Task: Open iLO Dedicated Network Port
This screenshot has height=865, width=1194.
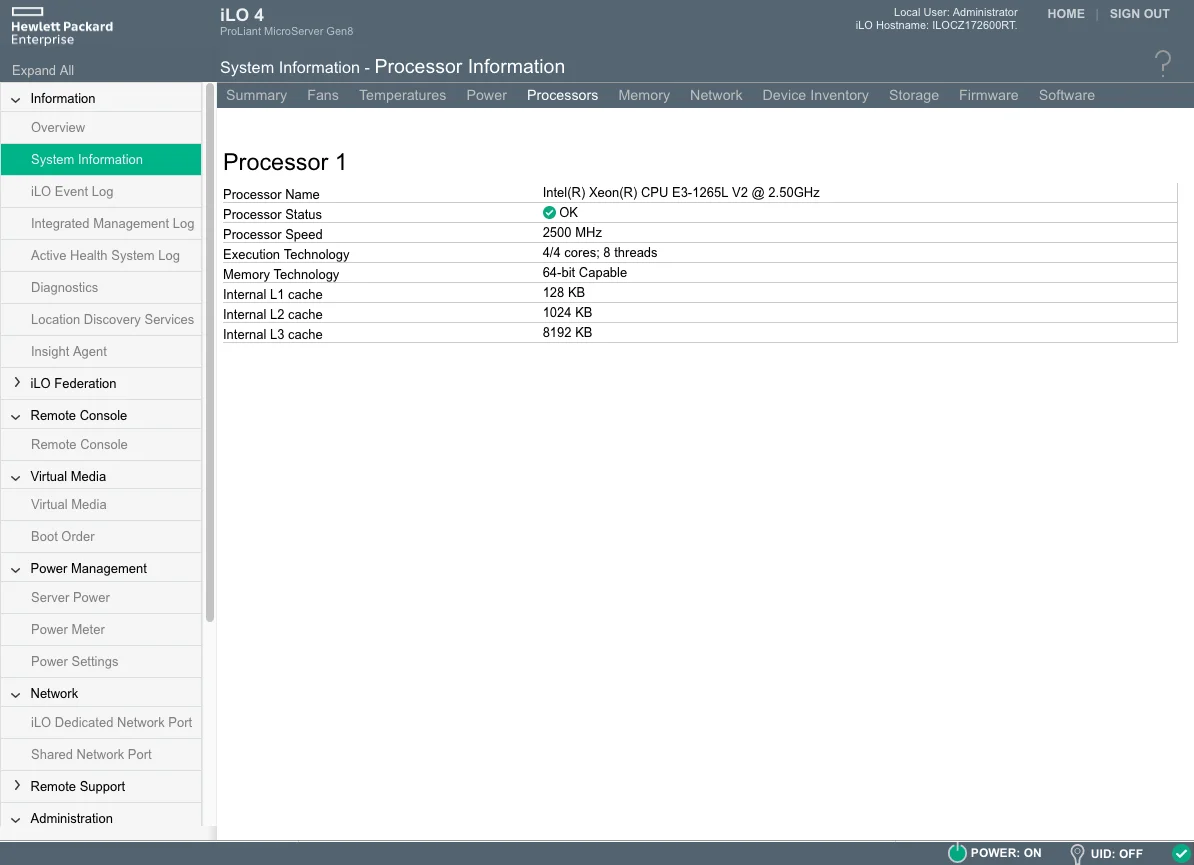Action: coord(101,723)
